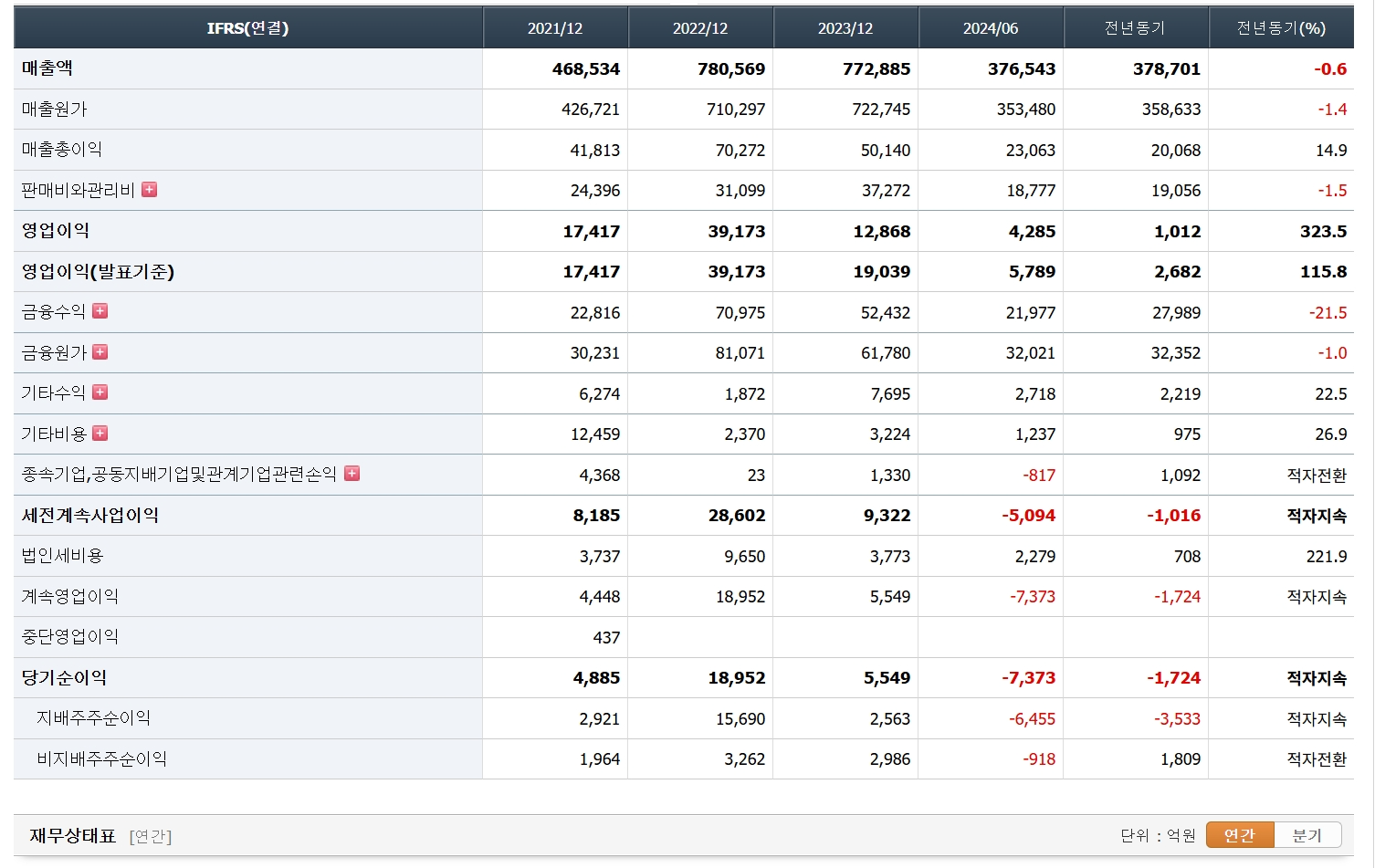Screen dimensions: 1375x868
Task: Select the 금융원가 row label
Action: [54, 353]
